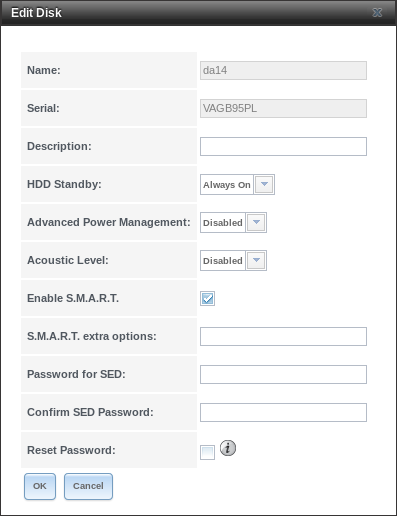Click the Enable S.M.A.R.T. label
397x516 pixels.
73,298
